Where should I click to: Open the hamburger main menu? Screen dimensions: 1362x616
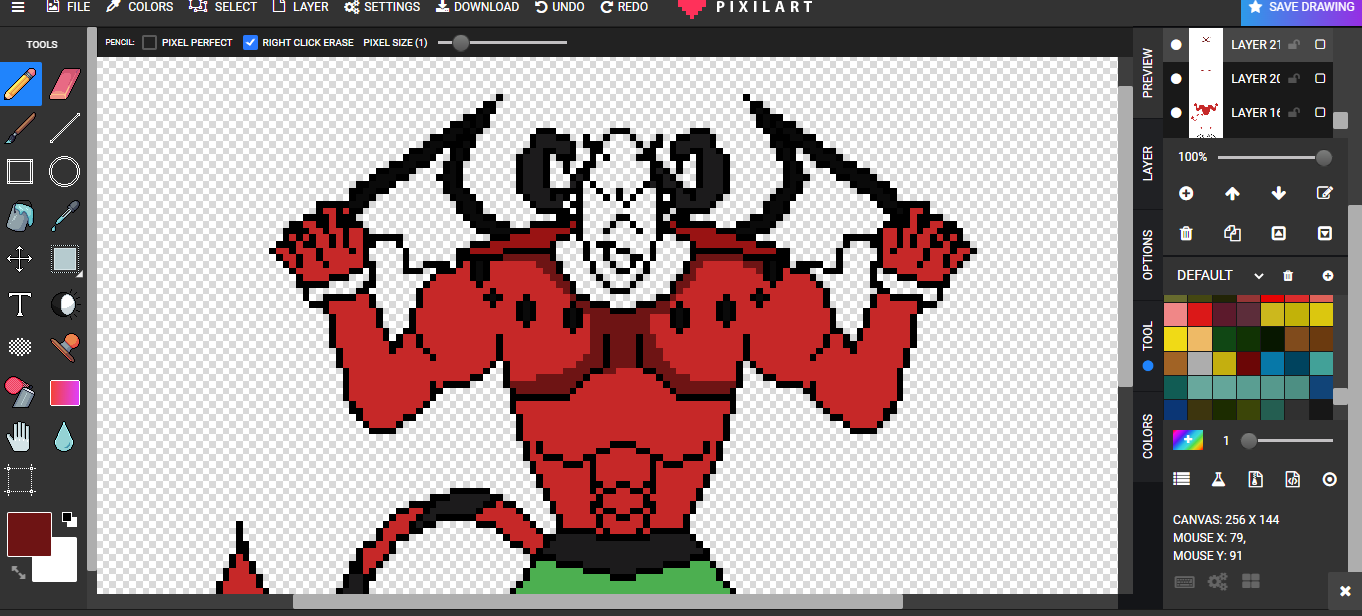click(x=17, y=7)
